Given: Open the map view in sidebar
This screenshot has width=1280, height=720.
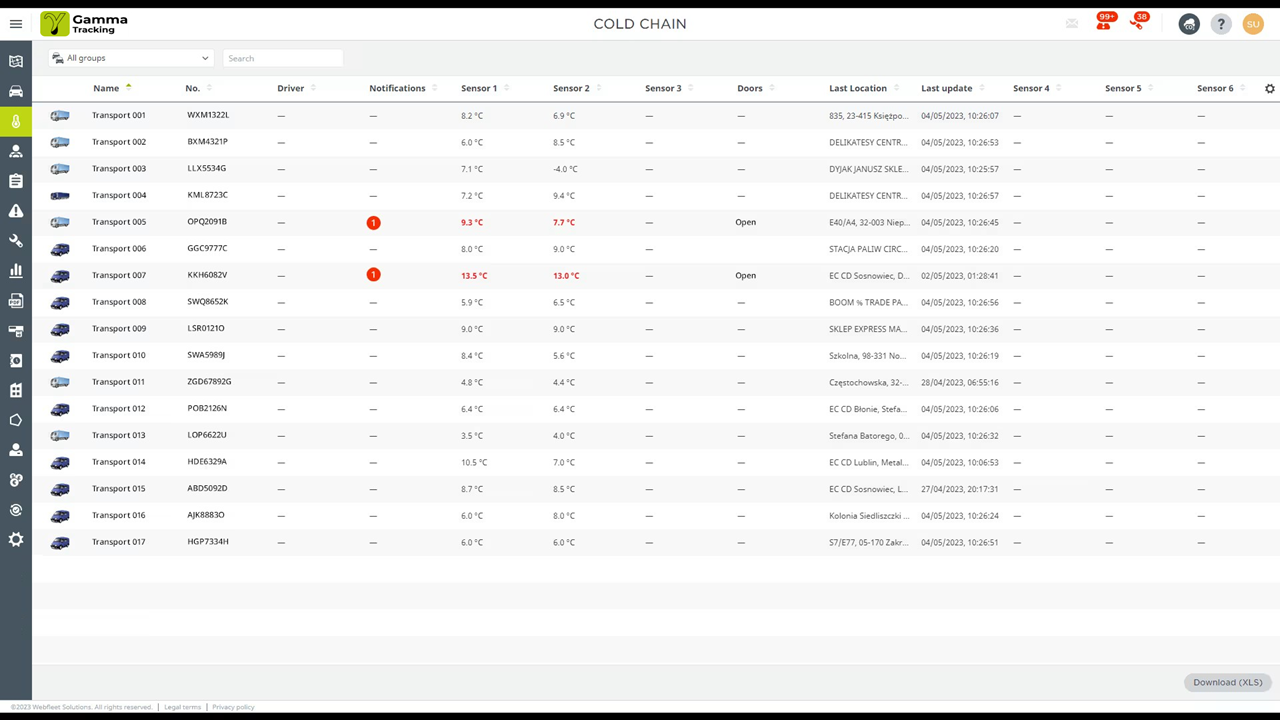Looking at the screenshot, I should (x=16, y=62).
